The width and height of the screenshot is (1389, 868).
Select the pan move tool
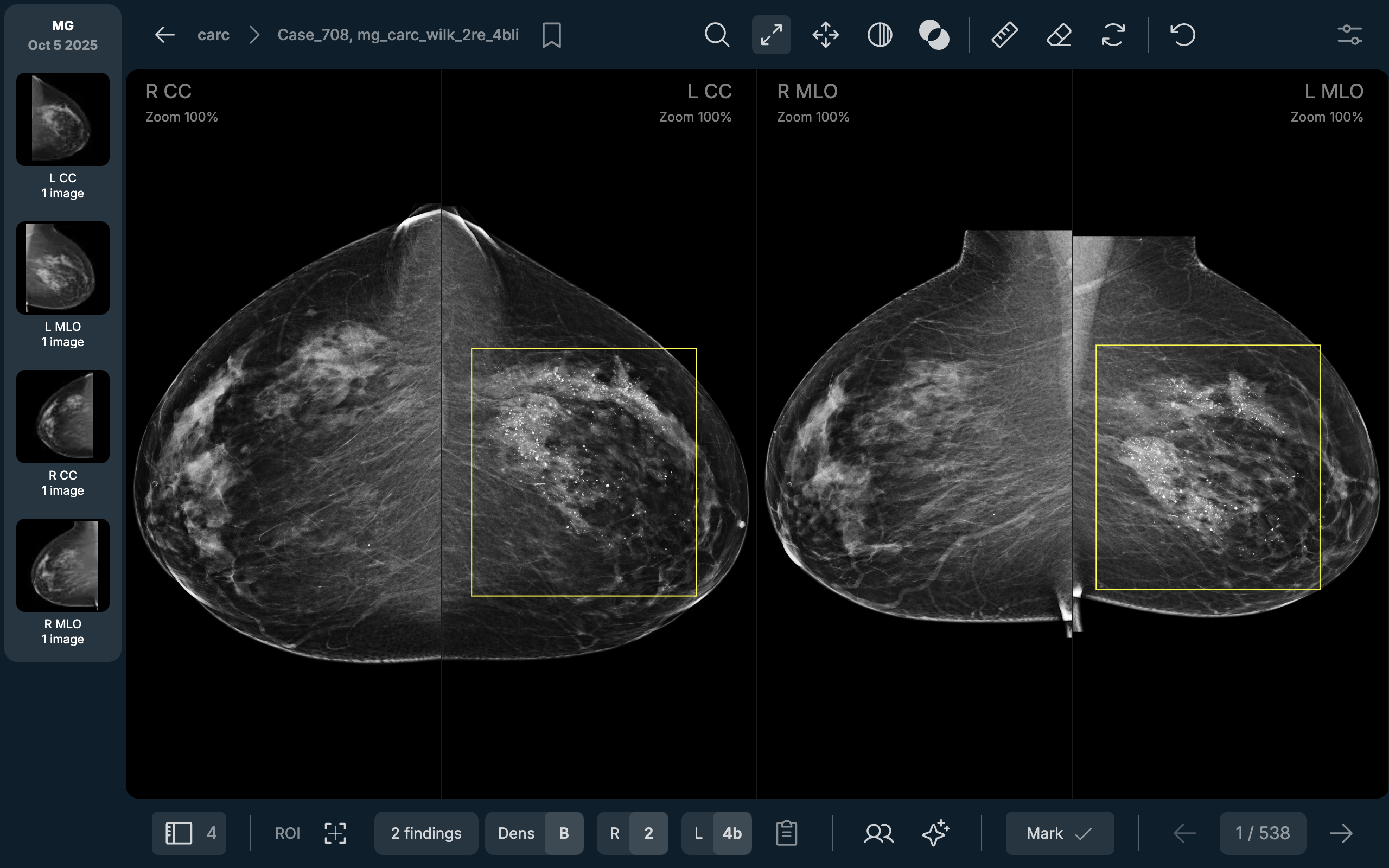(x=825, y=35)
